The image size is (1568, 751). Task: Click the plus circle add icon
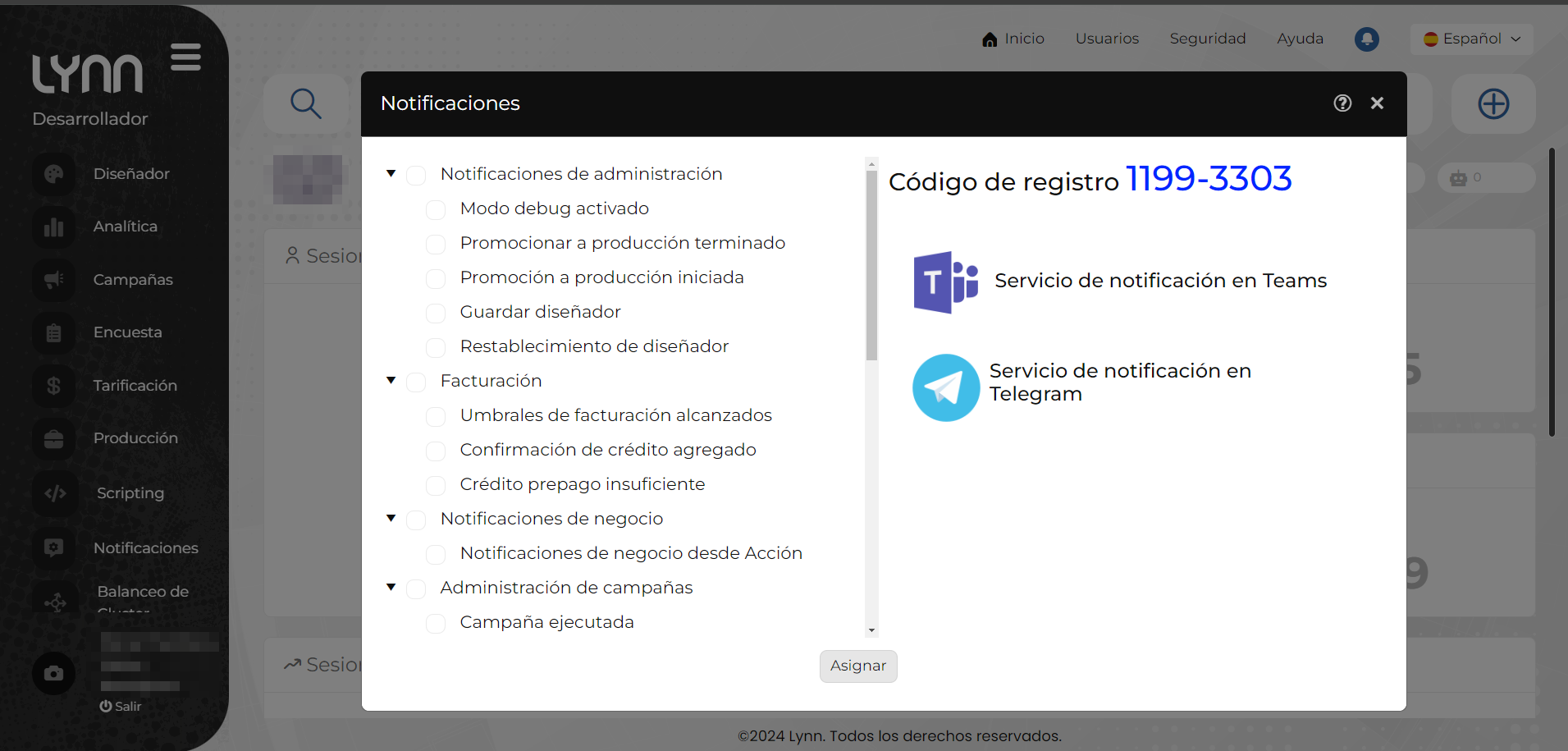tap(1493, 104)
